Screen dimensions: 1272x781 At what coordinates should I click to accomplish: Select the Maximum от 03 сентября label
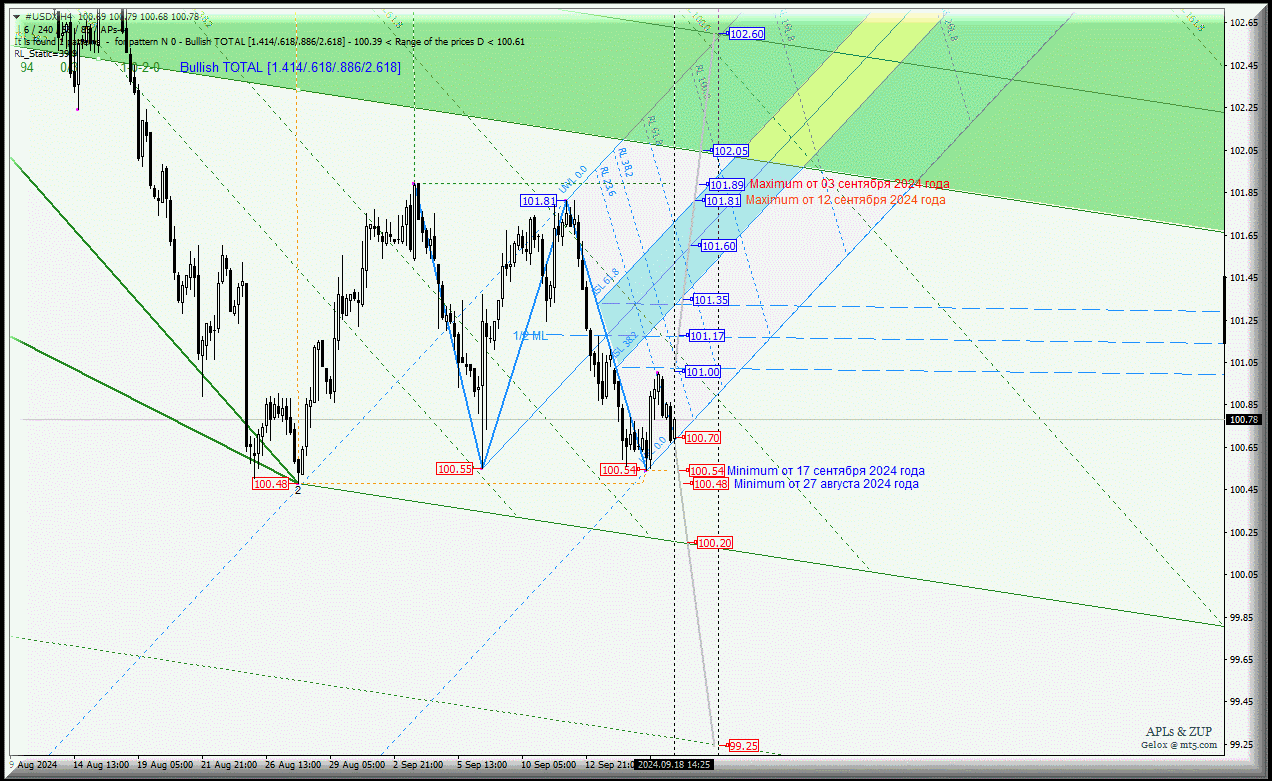849,184
